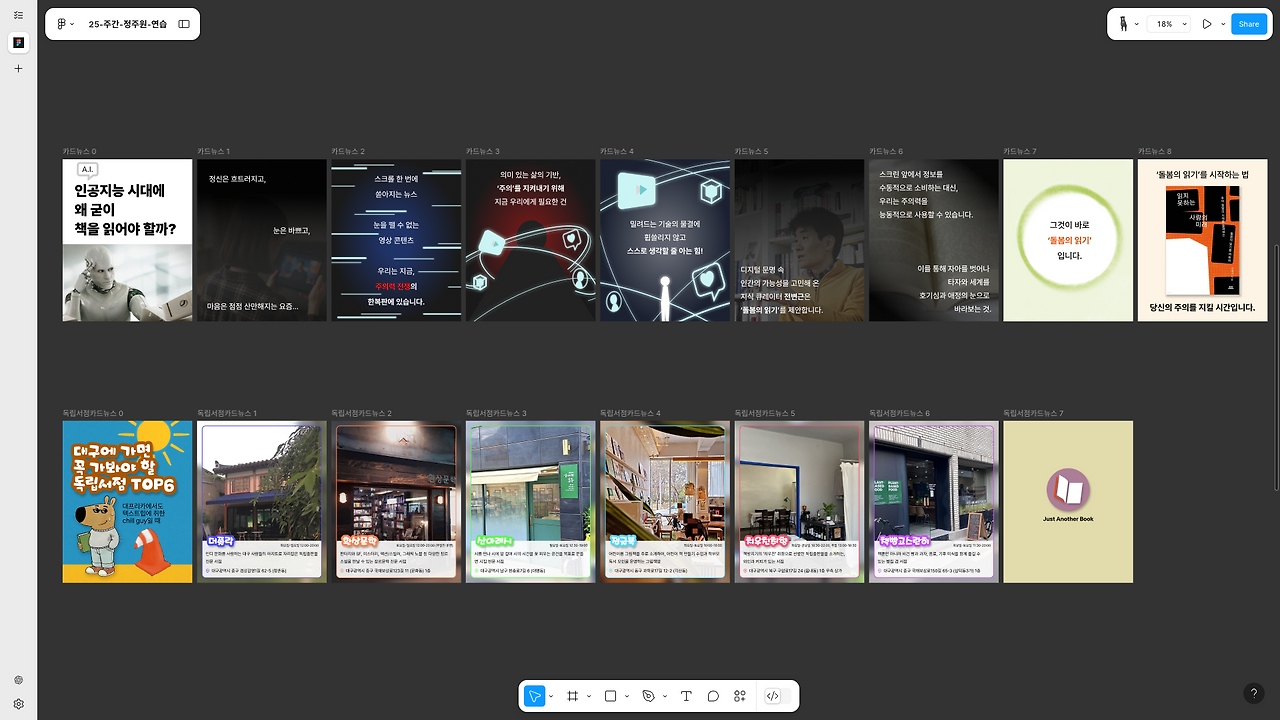Select the 카드뉴스 1 frame label
The width and height of the screenshot is (1280, 720).
point(214,151)
